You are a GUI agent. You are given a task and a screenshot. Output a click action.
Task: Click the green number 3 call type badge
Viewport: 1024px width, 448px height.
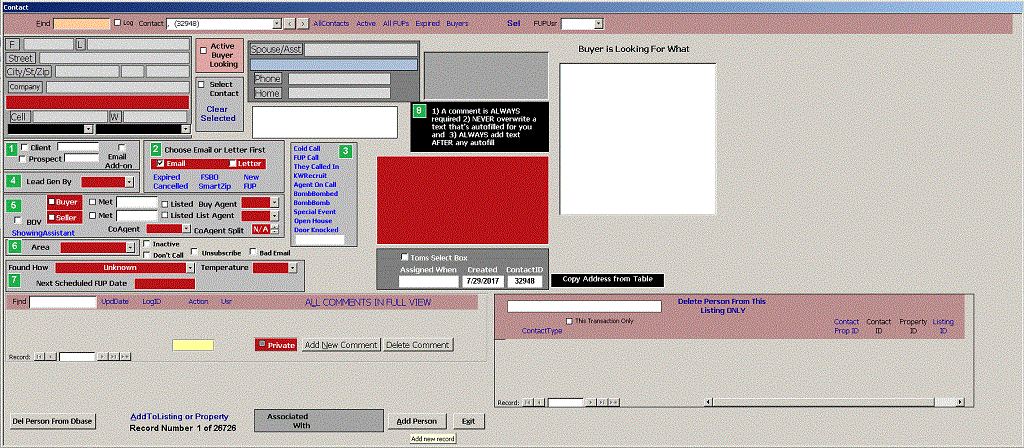pyautogui.click(x=345, y=151)
